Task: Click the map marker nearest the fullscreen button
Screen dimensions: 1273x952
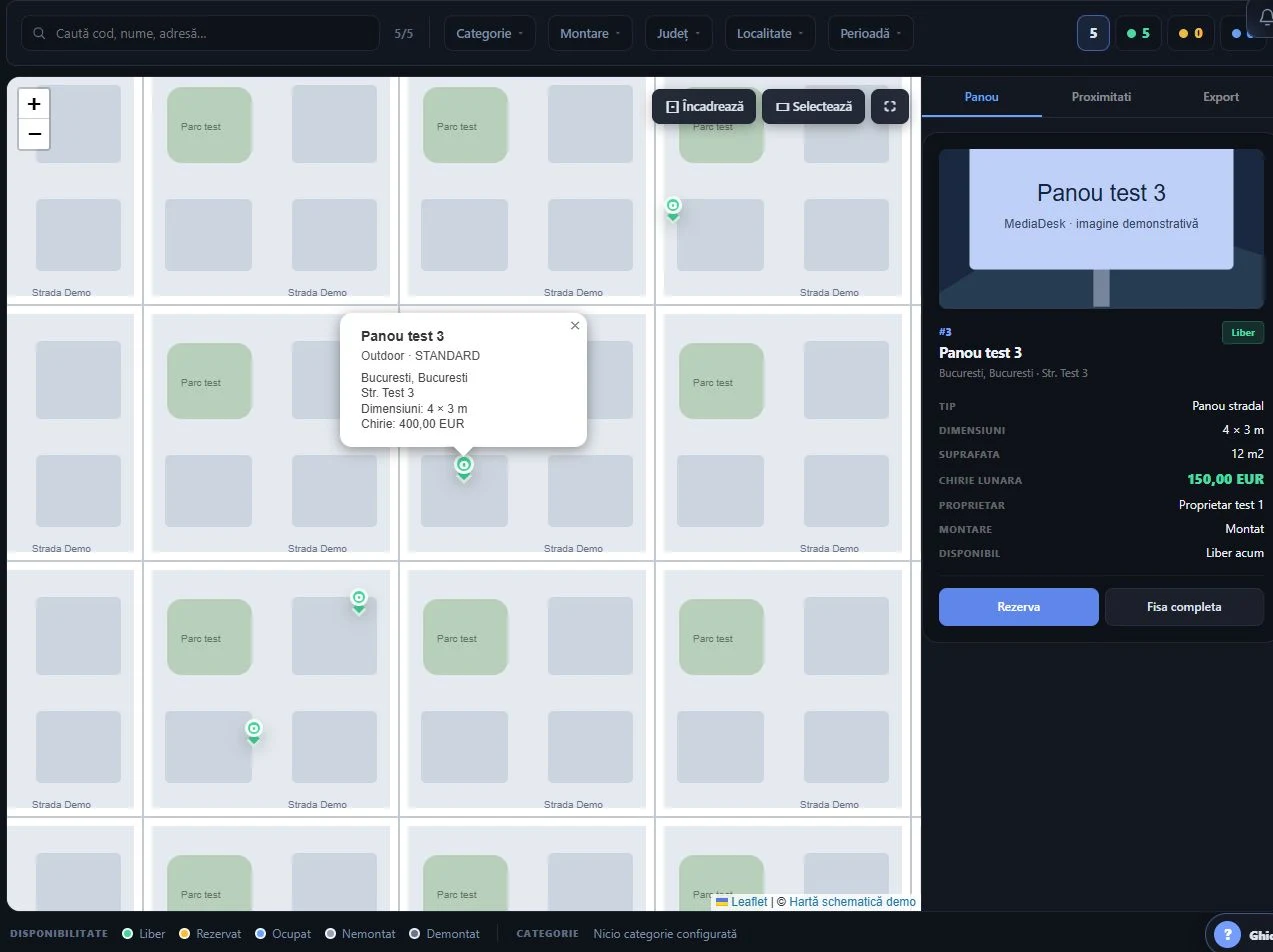Action: coord(673,208)
